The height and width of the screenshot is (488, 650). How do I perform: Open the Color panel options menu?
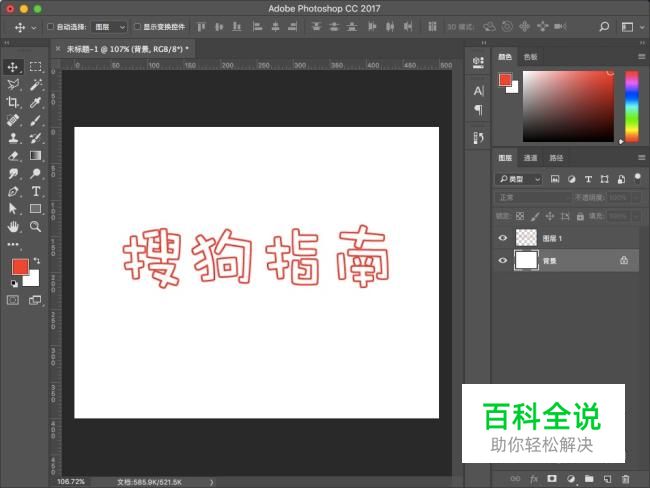pos(641,57)
